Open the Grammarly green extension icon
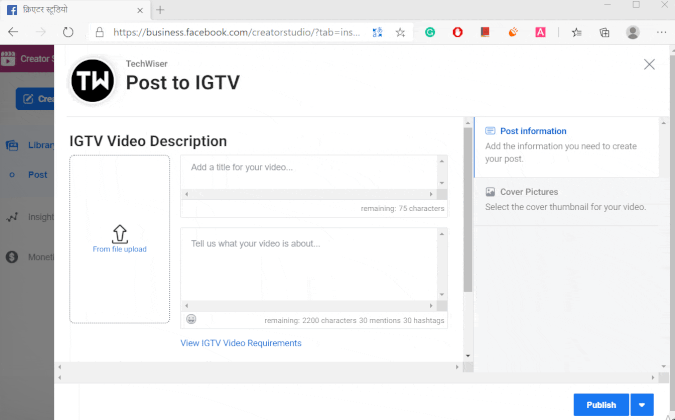 coord(430,32)
